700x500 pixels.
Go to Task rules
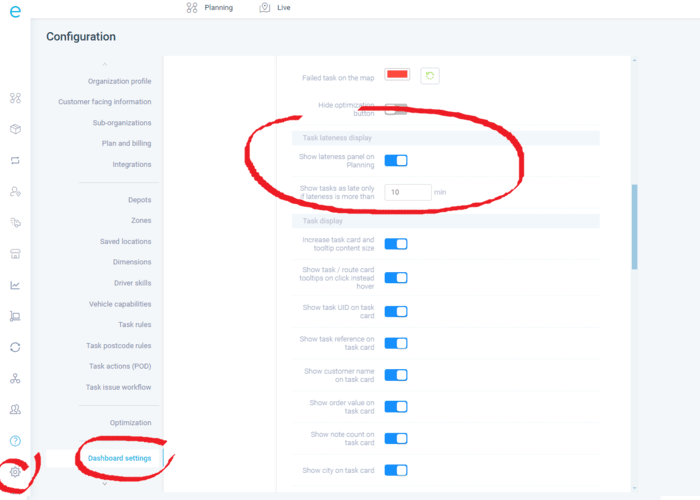tap(135, 325)
